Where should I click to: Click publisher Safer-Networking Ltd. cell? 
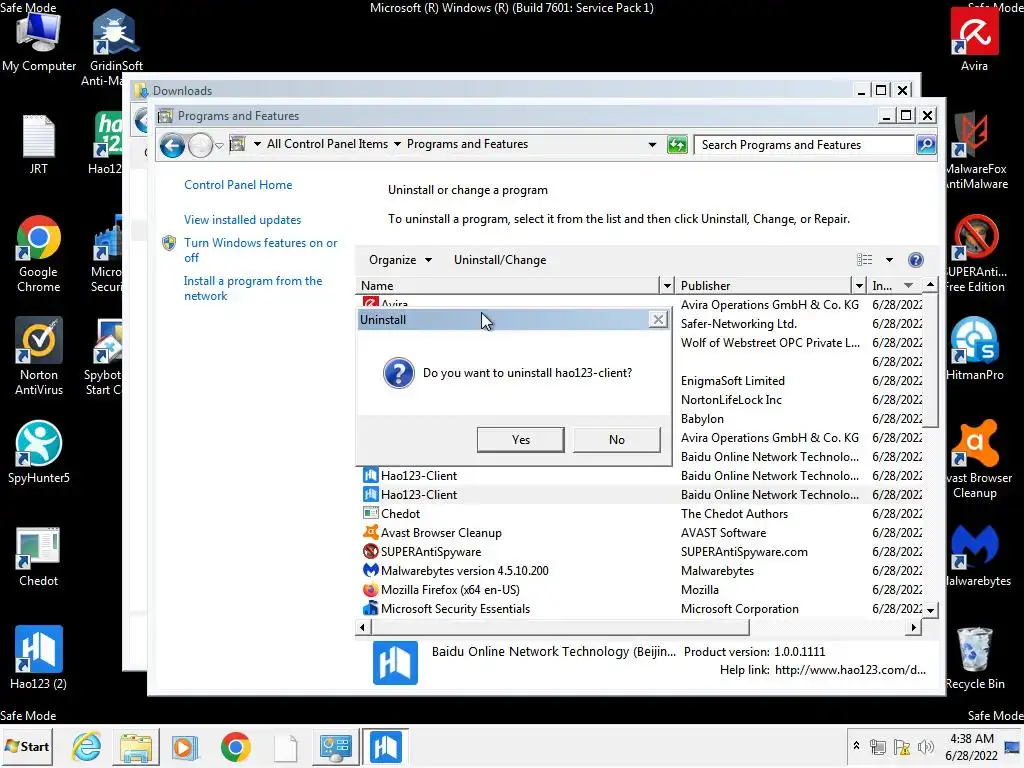(739, 324)
